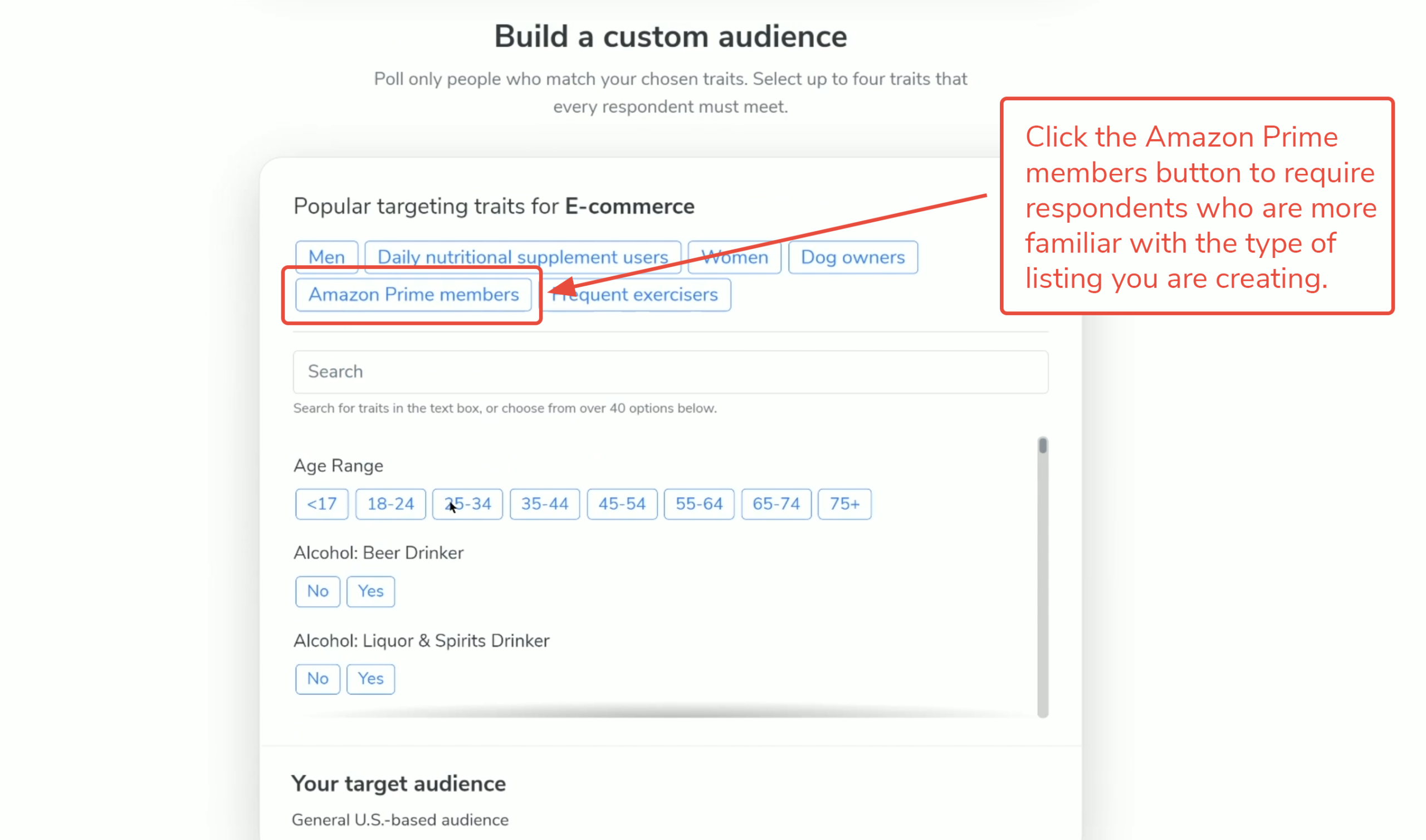Select No for Liquor & Spirits Drinker
The width and height of the screenshot is (1426, 840).
(x=318, y=678)
